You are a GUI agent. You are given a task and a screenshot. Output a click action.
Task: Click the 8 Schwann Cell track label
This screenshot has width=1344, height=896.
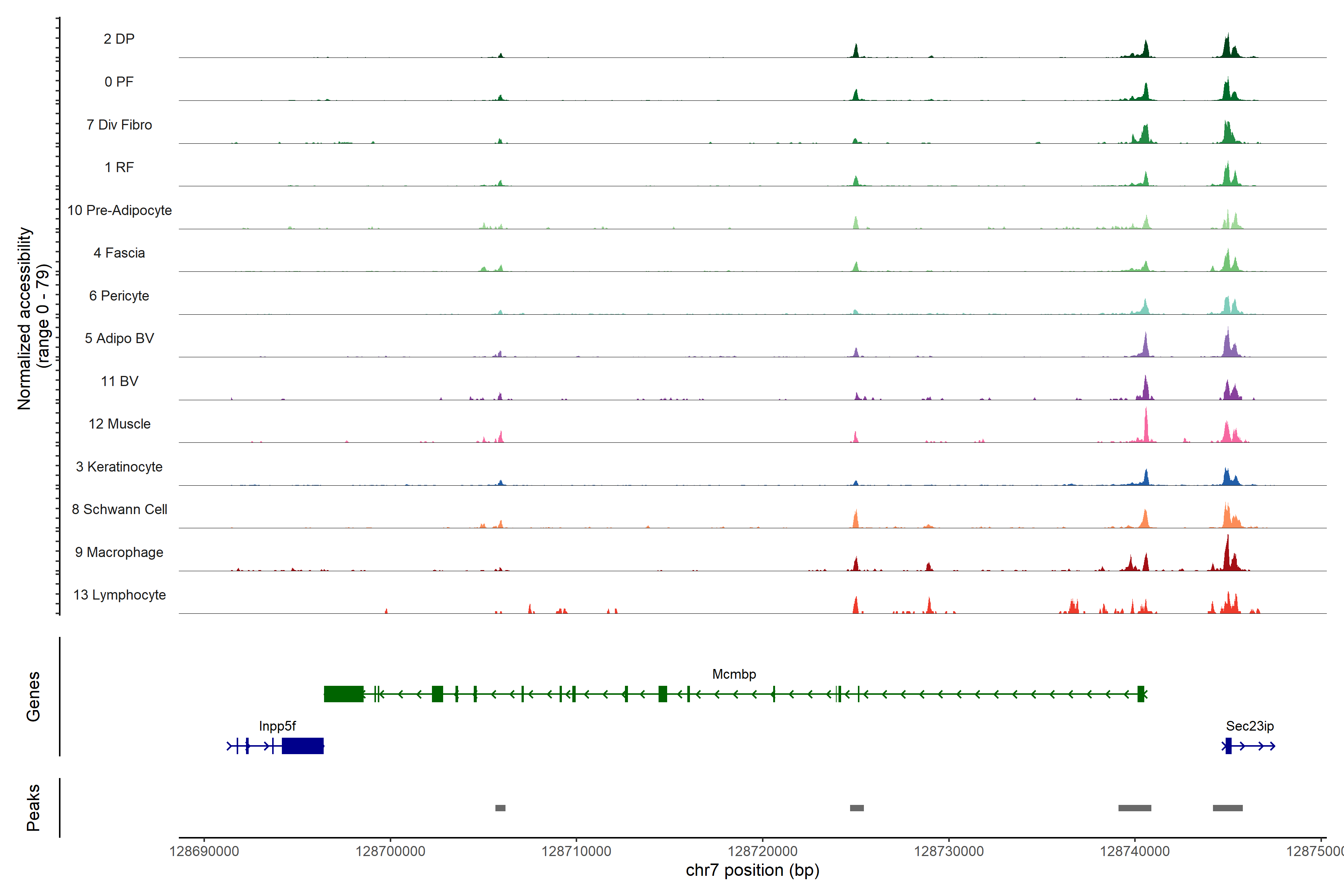pyautogui.click(x=119, y=510)
